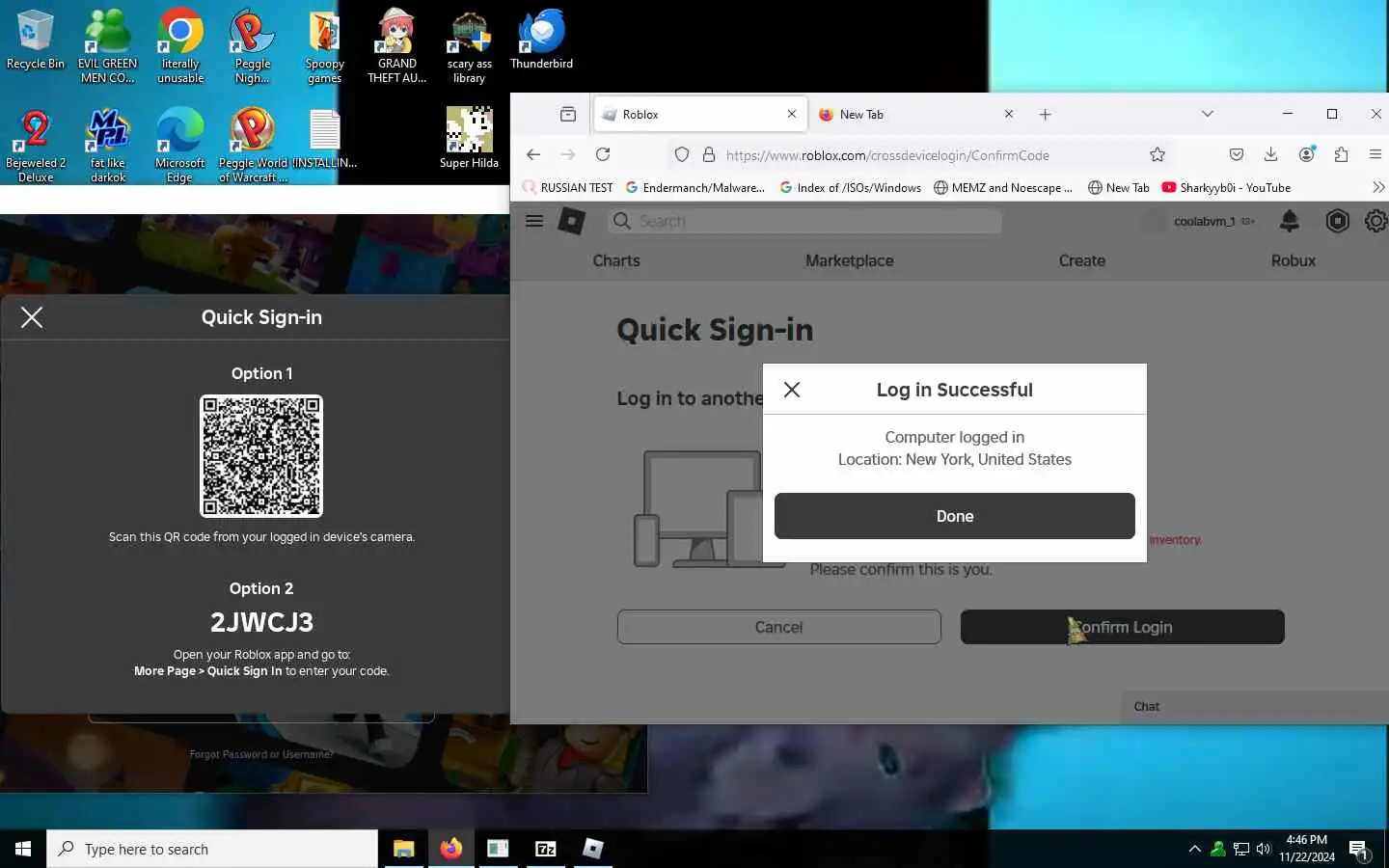Click the Roblox URL address bar

(x=921, y=154)
